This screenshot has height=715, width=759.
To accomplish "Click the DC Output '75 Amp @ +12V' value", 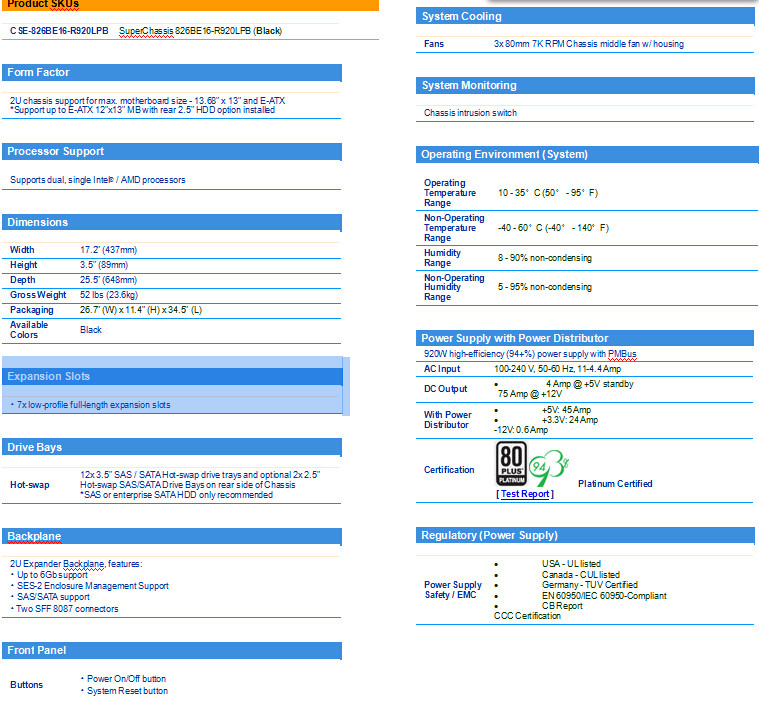I will 530,394.
